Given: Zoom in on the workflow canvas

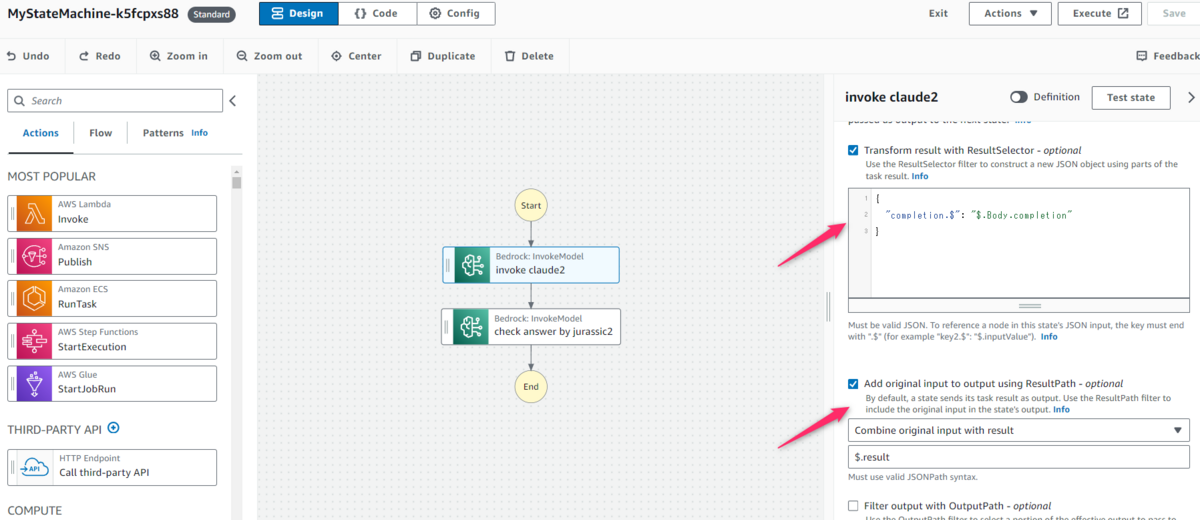Looking at the screenshot, I should click(179, 56).
